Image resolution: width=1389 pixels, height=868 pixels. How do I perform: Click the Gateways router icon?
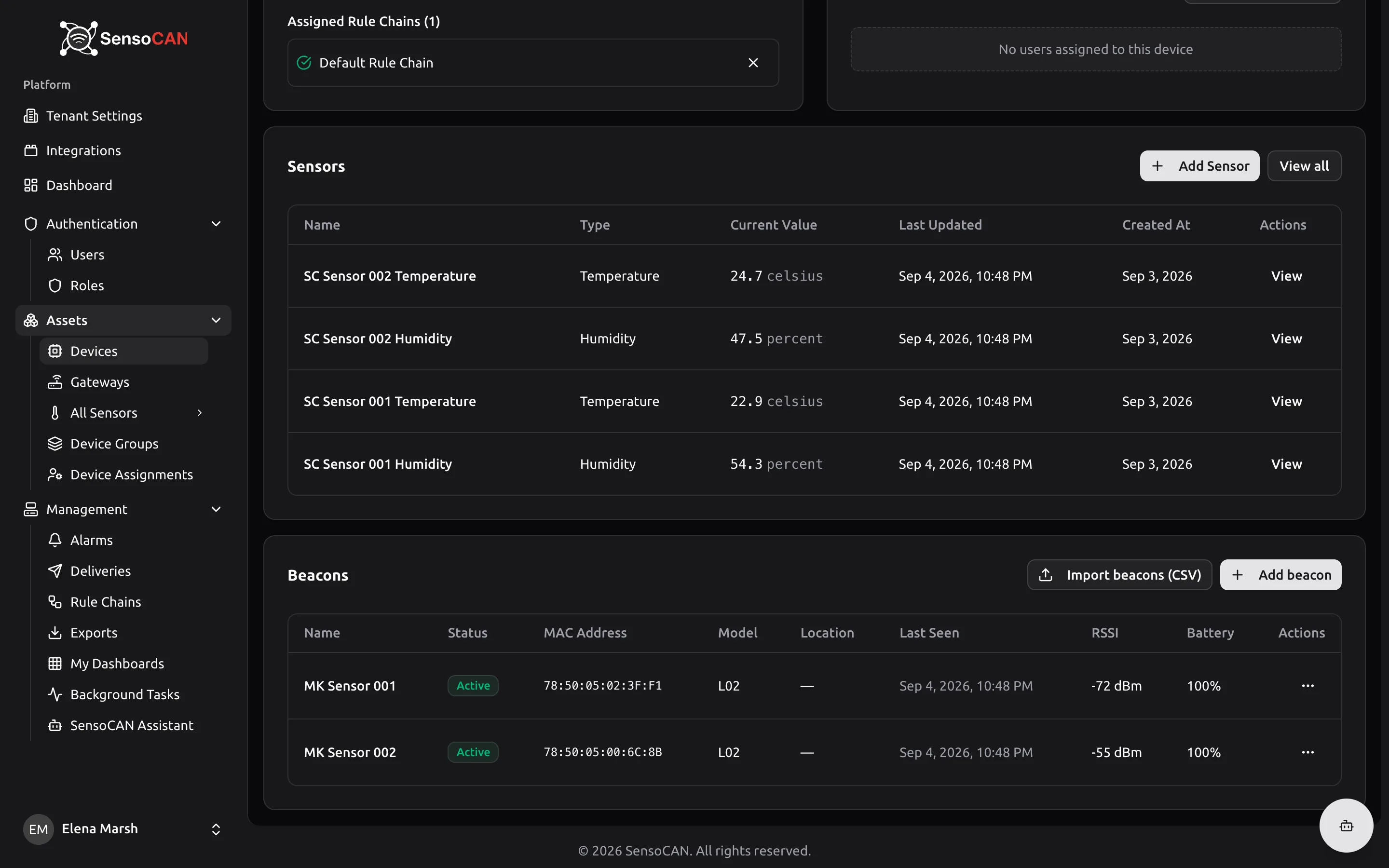coord(54,382)
